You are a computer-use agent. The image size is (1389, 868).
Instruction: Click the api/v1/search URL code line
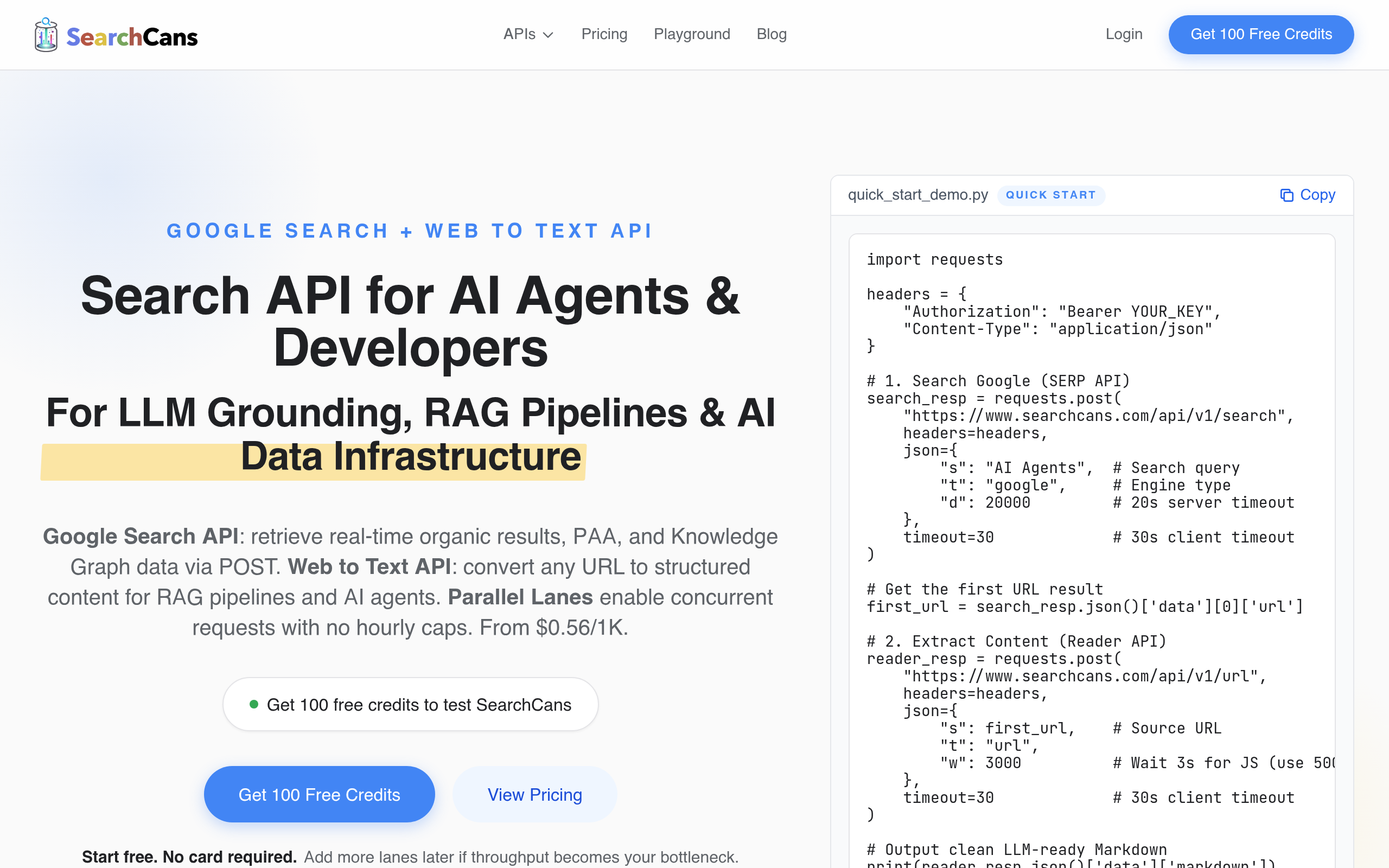pyautogui.click(x=1099, y=416)
